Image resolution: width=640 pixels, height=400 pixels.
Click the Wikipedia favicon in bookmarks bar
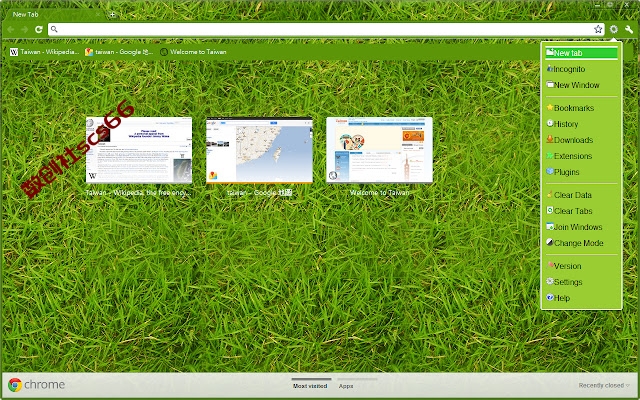[14, 52]
